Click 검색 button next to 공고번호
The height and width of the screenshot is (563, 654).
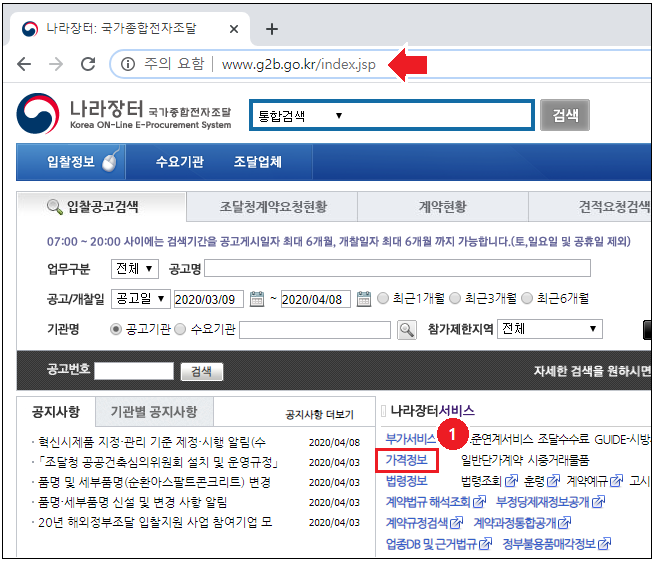(201, 371)
